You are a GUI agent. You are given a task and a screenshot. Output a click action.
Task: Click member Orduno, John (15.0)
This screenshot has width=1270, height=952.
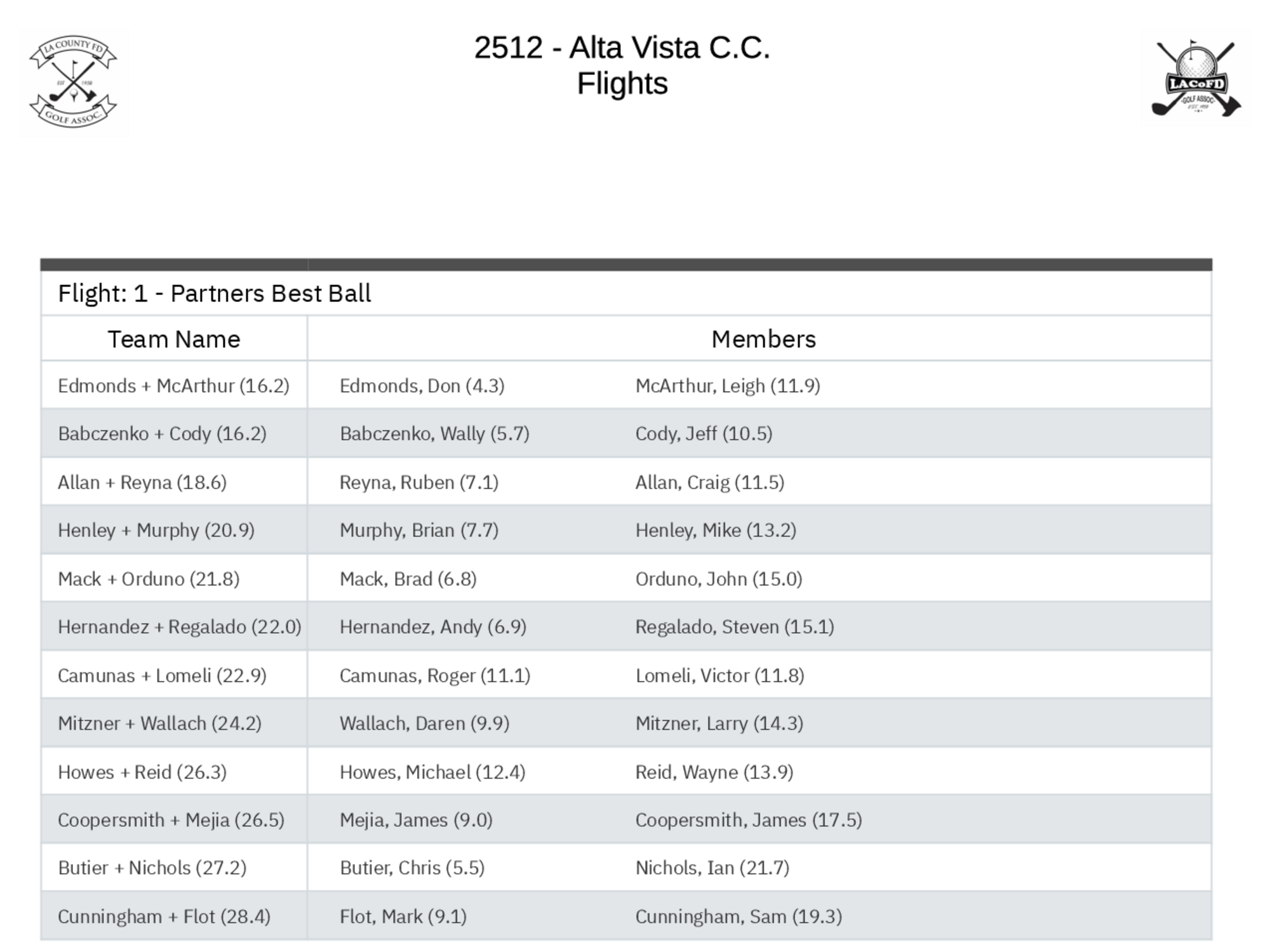click(x=719, y=579)
